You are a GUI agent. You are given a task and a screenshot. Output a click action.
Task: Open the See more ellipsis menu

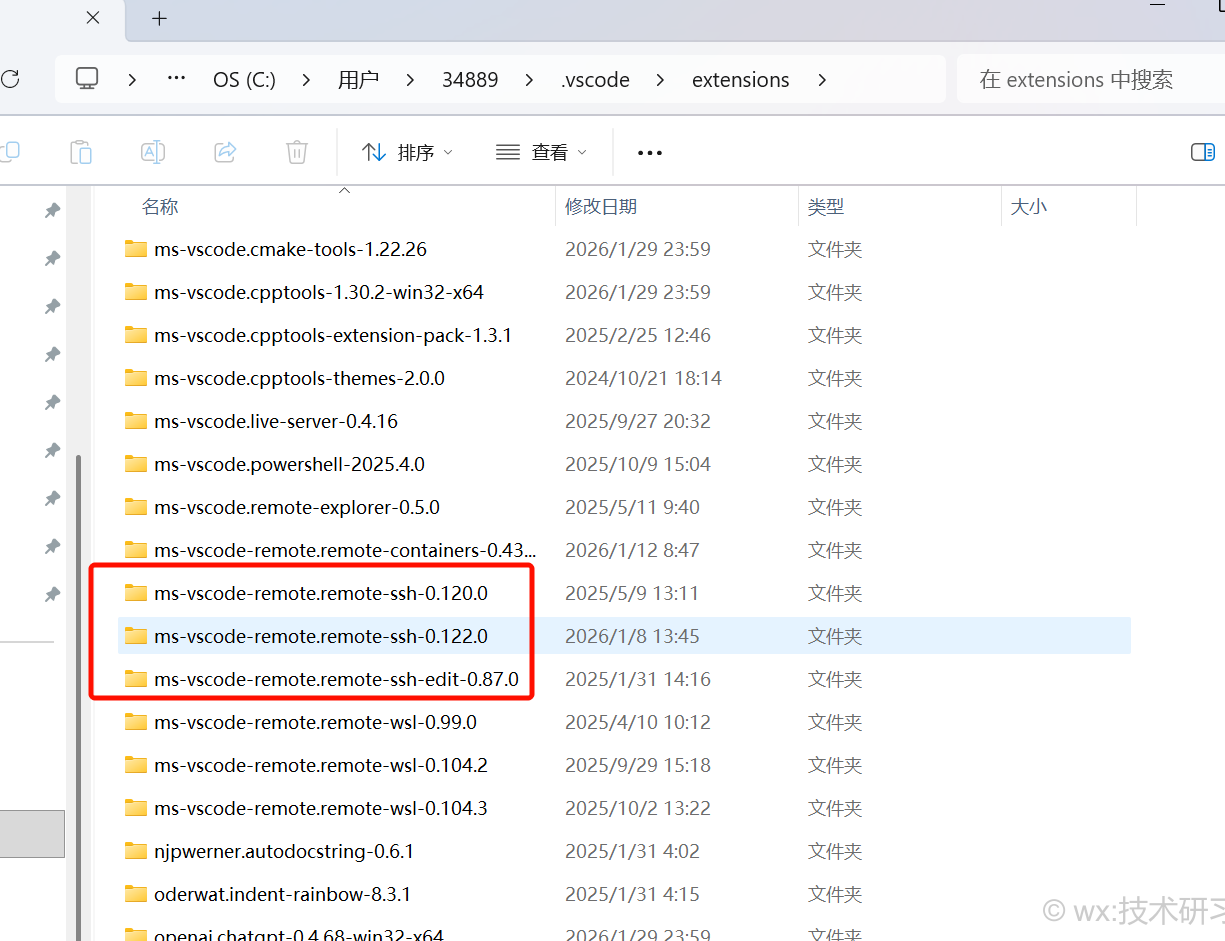650,152
